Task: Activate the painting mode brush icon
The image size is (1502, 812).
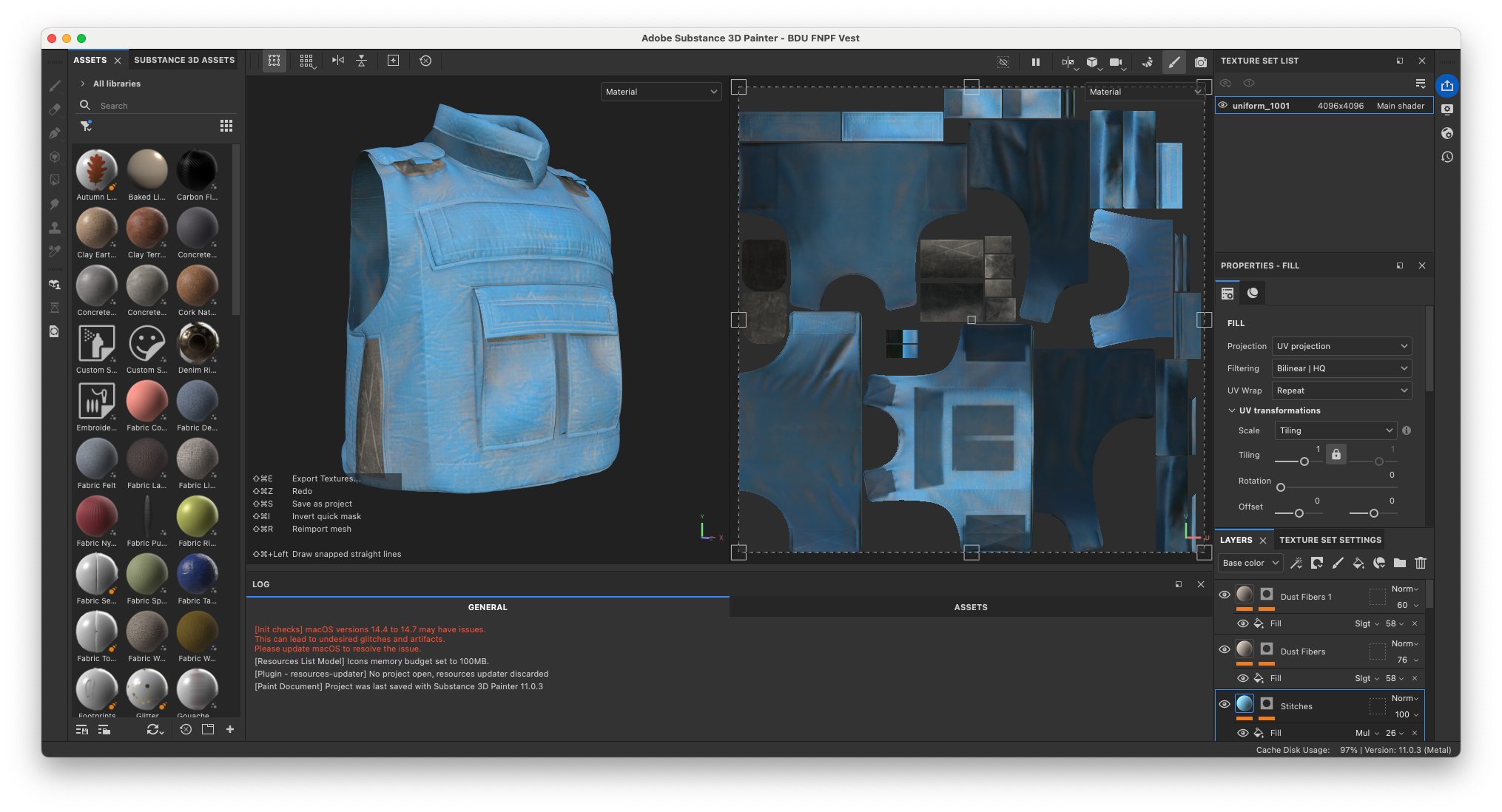Action: (1174, 62)
